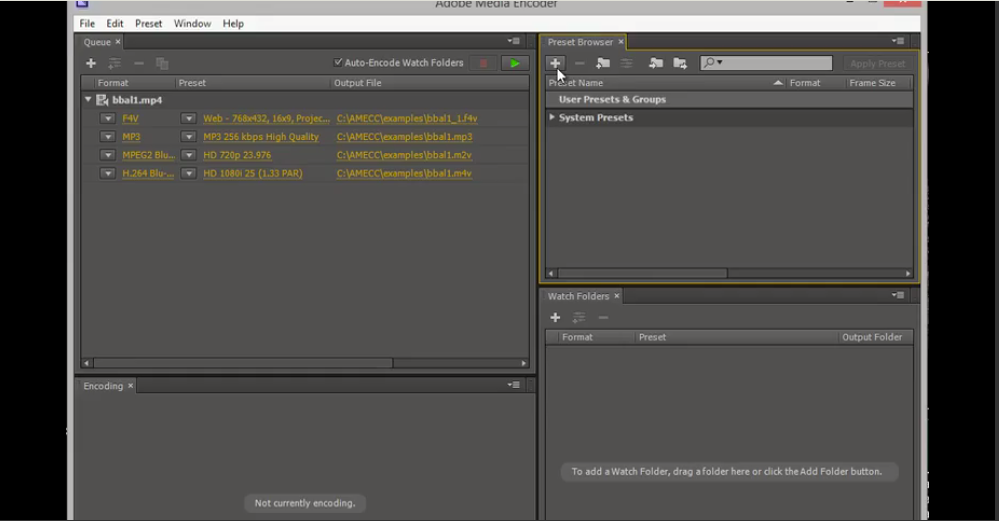Expand the System Presets group
999x521 pixels.
pyautogui.click(x=552, y=117)
